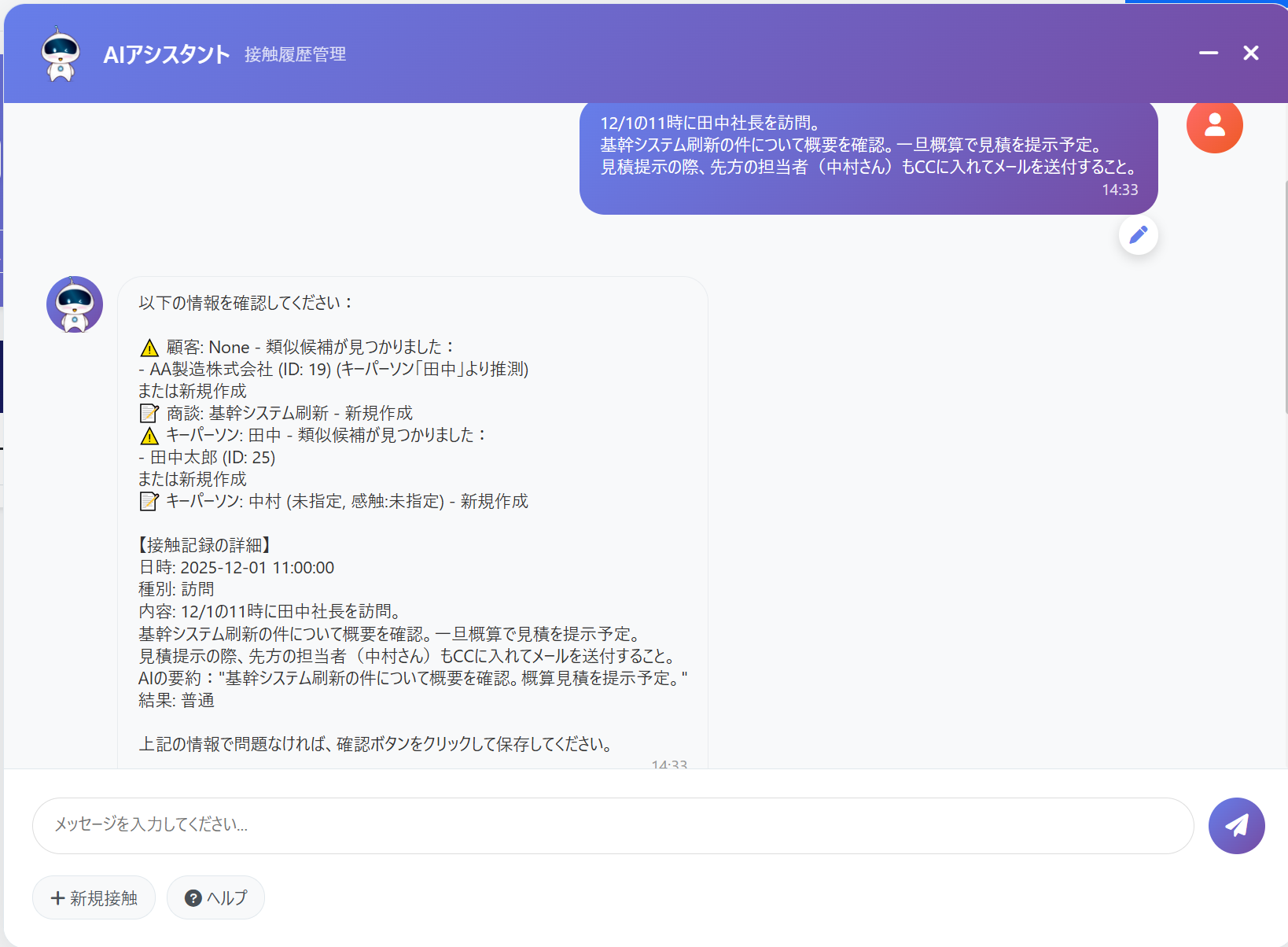Click the warning icon next to 顧客: None
Viewport: 1288px width, 947px height.
(149, 348)
